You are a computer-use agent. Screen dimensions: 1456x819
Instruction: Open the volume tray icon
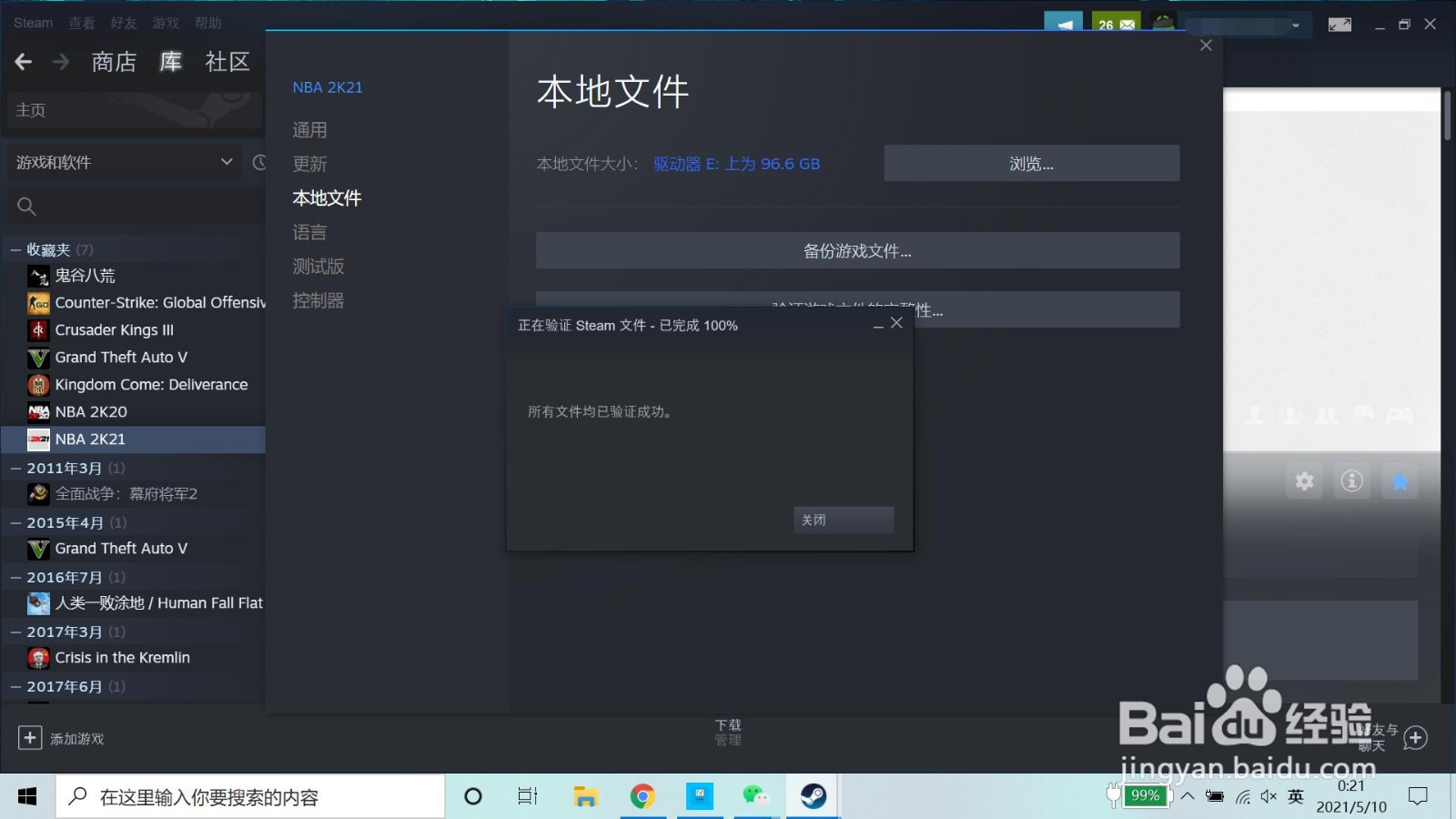[x=1269, y=797]
